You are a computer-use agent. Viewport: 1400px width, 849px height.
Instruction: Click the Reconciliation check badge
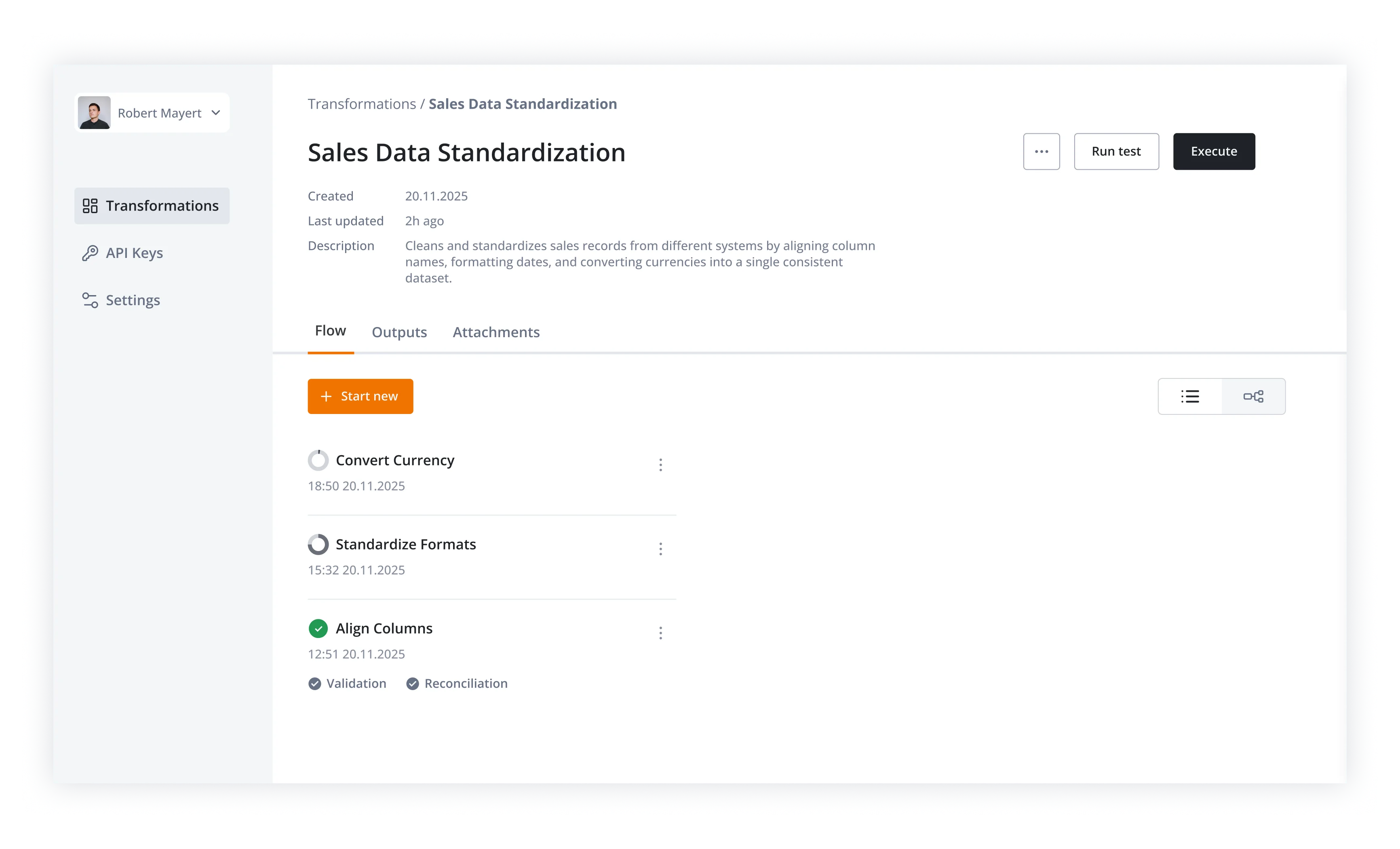point(413,684)
